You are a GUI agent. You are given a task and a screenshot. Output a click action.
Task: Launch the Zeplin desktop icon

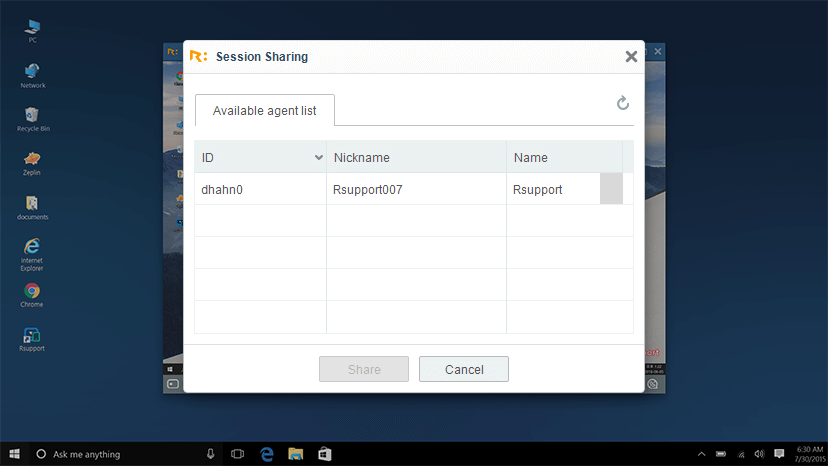tap(32, 163)
